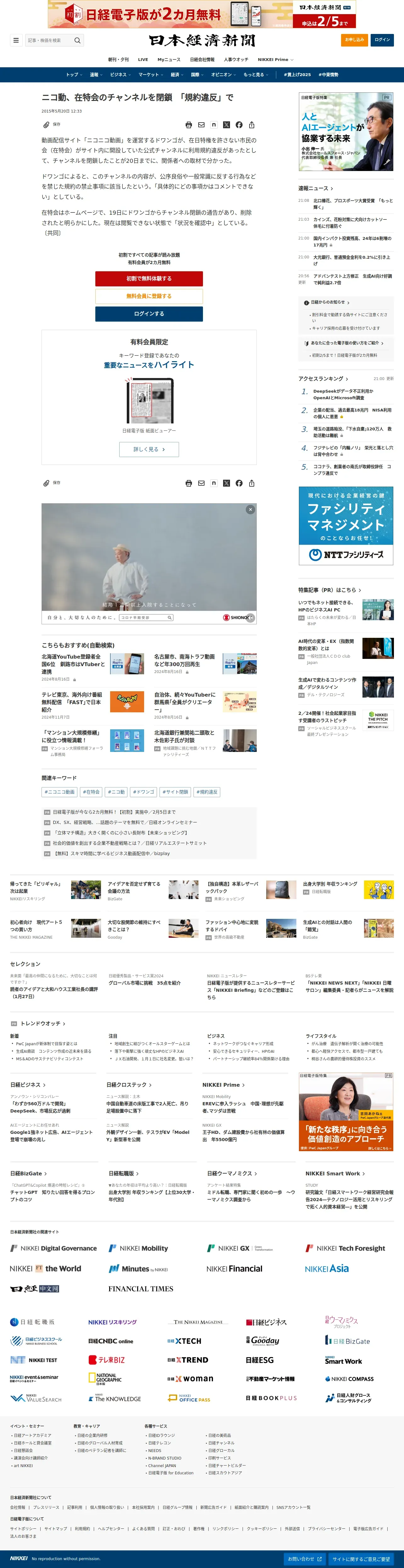Click the 無料会員に登録する button
Screen dimensions: 404x1568
[149, 296]
